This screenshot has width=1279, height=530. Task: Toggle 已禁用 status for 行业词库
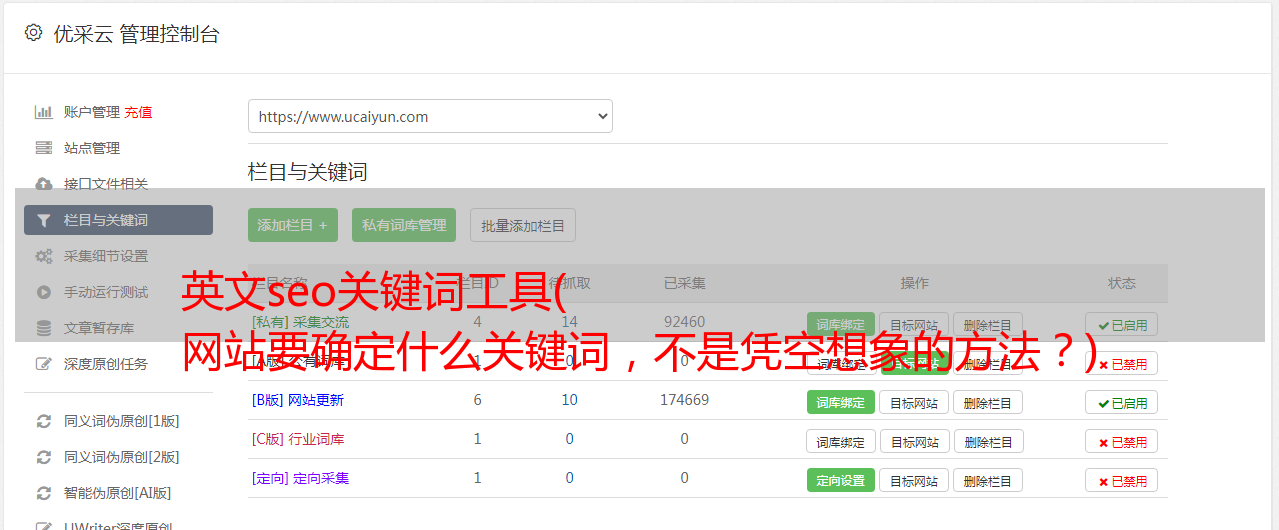point(1122,441)
